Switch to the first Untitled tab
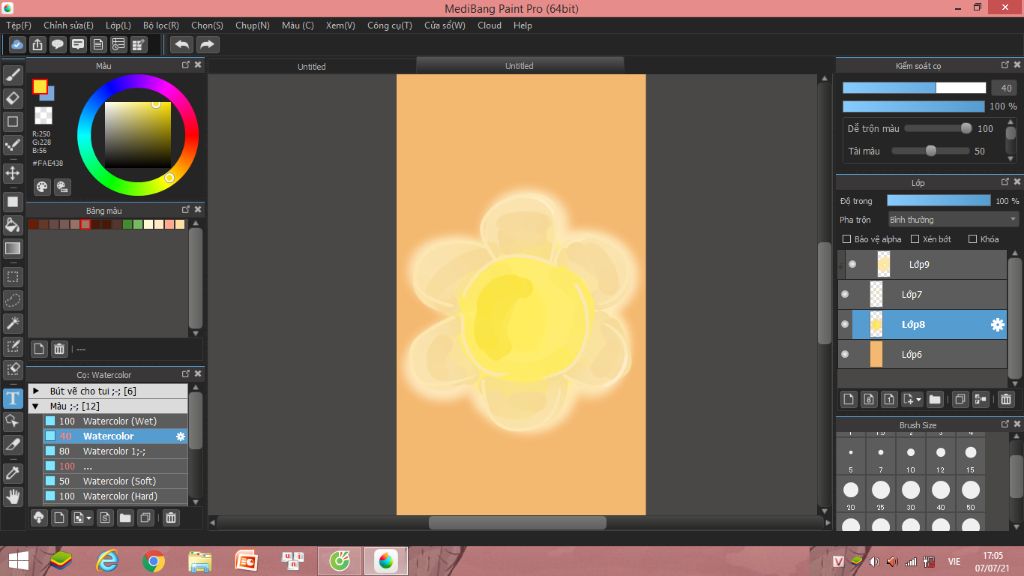1024x576 pixels. click(x=312, y=66)
